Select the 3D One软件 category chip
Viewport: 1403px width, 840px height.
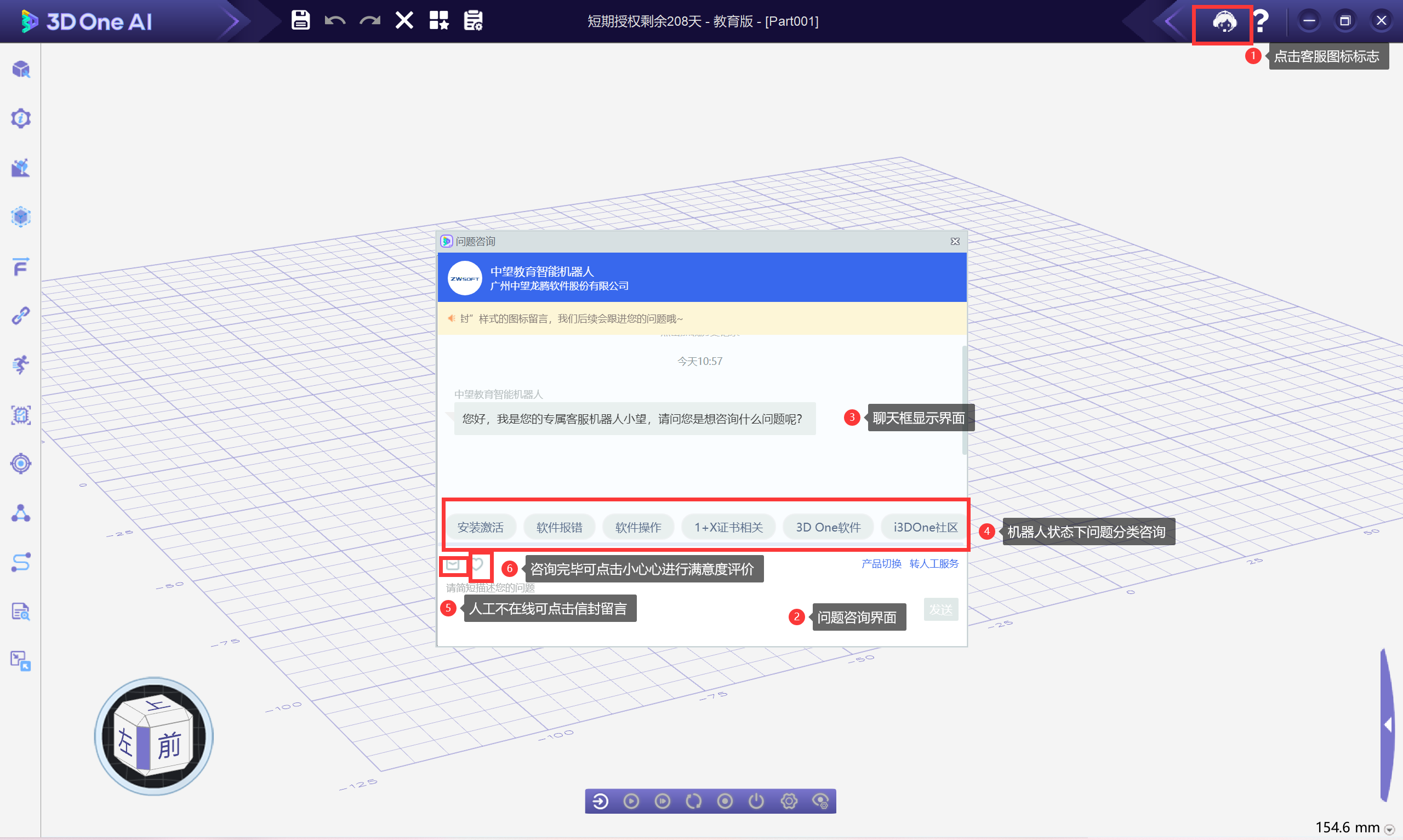(828, 528)
